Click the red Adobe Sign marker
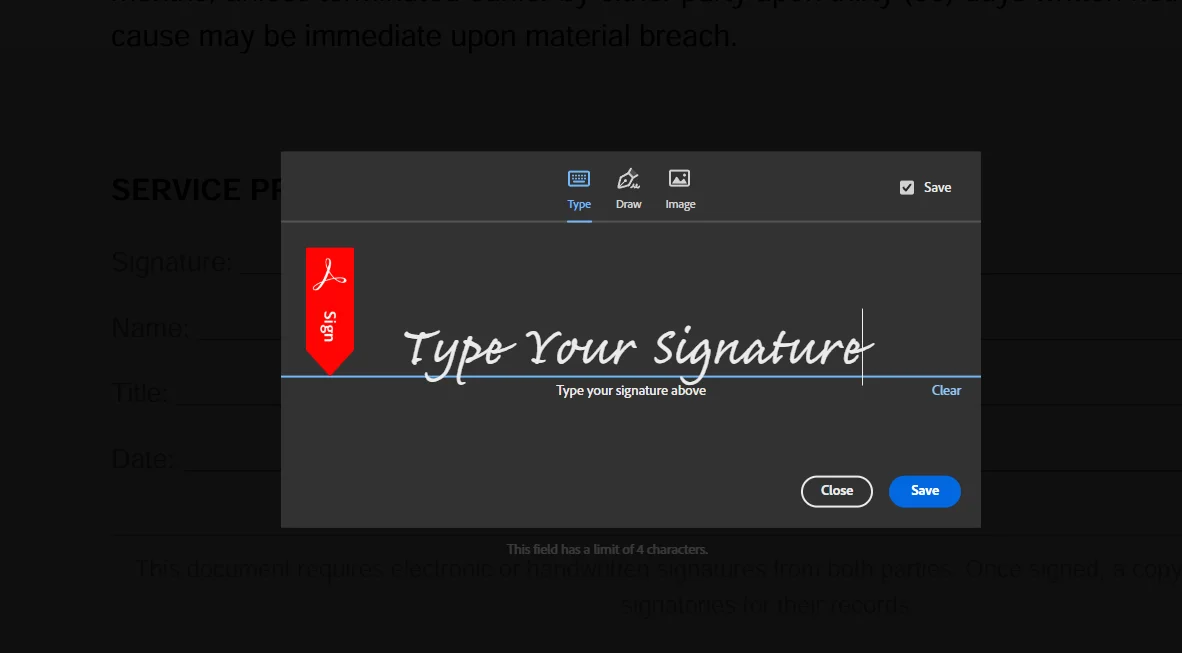The image size is (1182, 653). point(329,311)
